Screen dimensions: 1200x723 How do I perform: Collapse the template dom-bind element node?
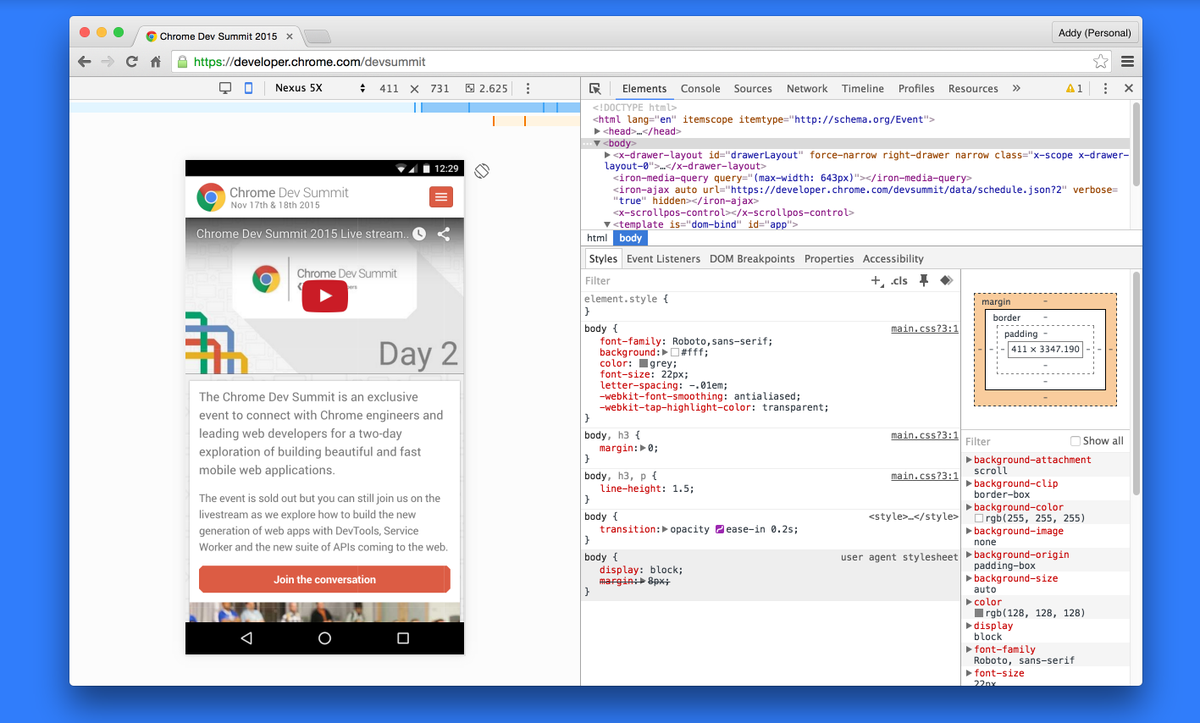(x=608, y=224)
